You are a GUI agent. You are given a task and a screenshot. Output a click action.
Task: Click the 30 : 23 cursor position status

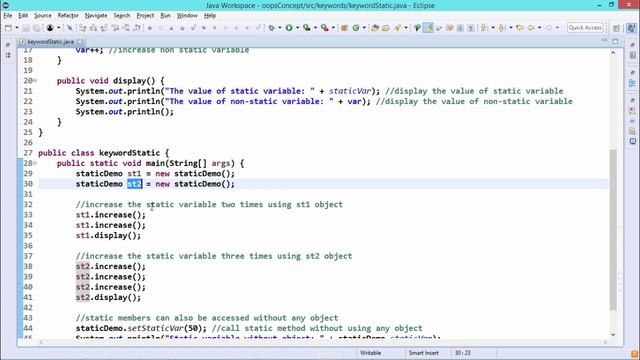(x=462, y=353)
